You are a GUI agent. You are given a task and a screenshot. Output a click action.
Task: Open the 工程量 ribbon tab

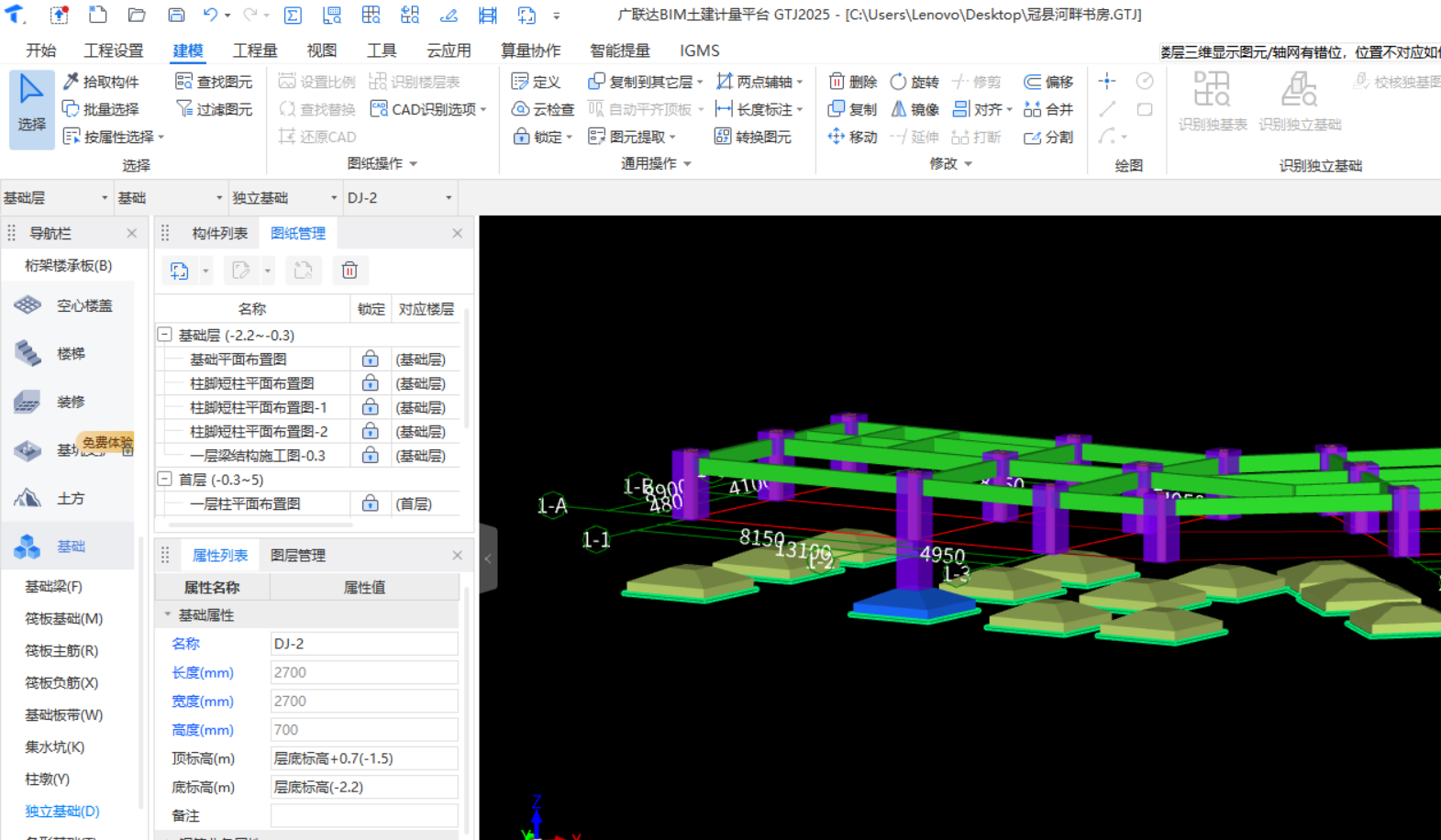[255, 50]
